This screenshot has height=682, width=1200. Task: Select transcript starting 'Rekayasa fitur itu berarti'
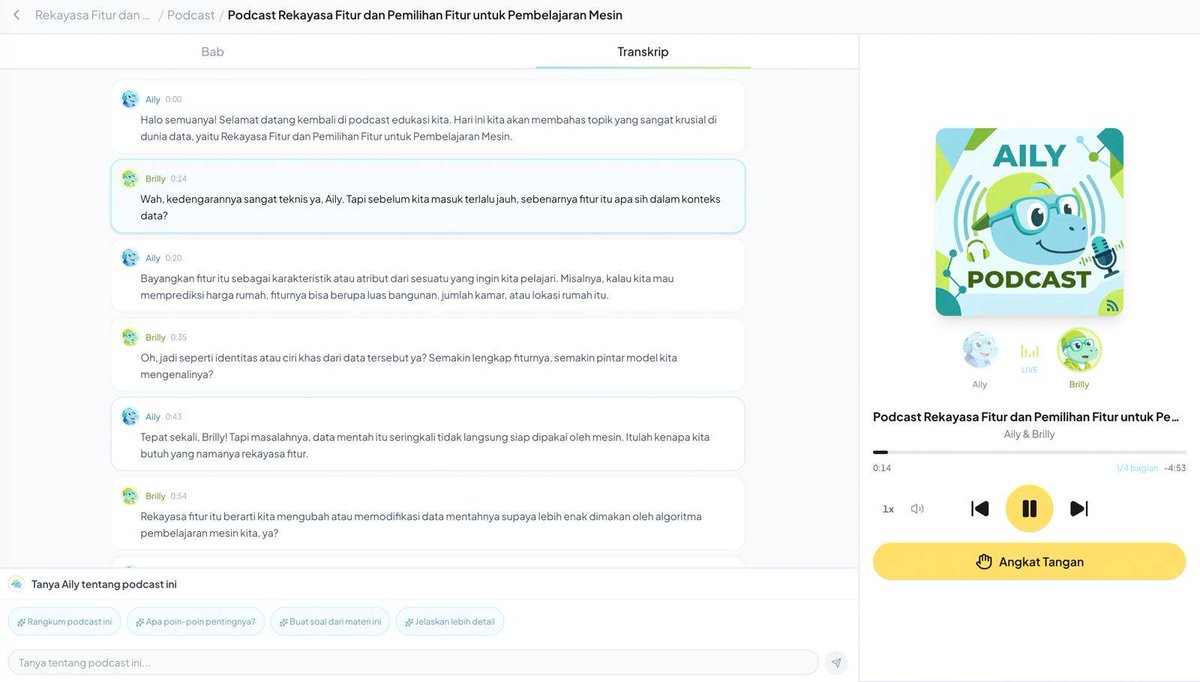point(428,513)
